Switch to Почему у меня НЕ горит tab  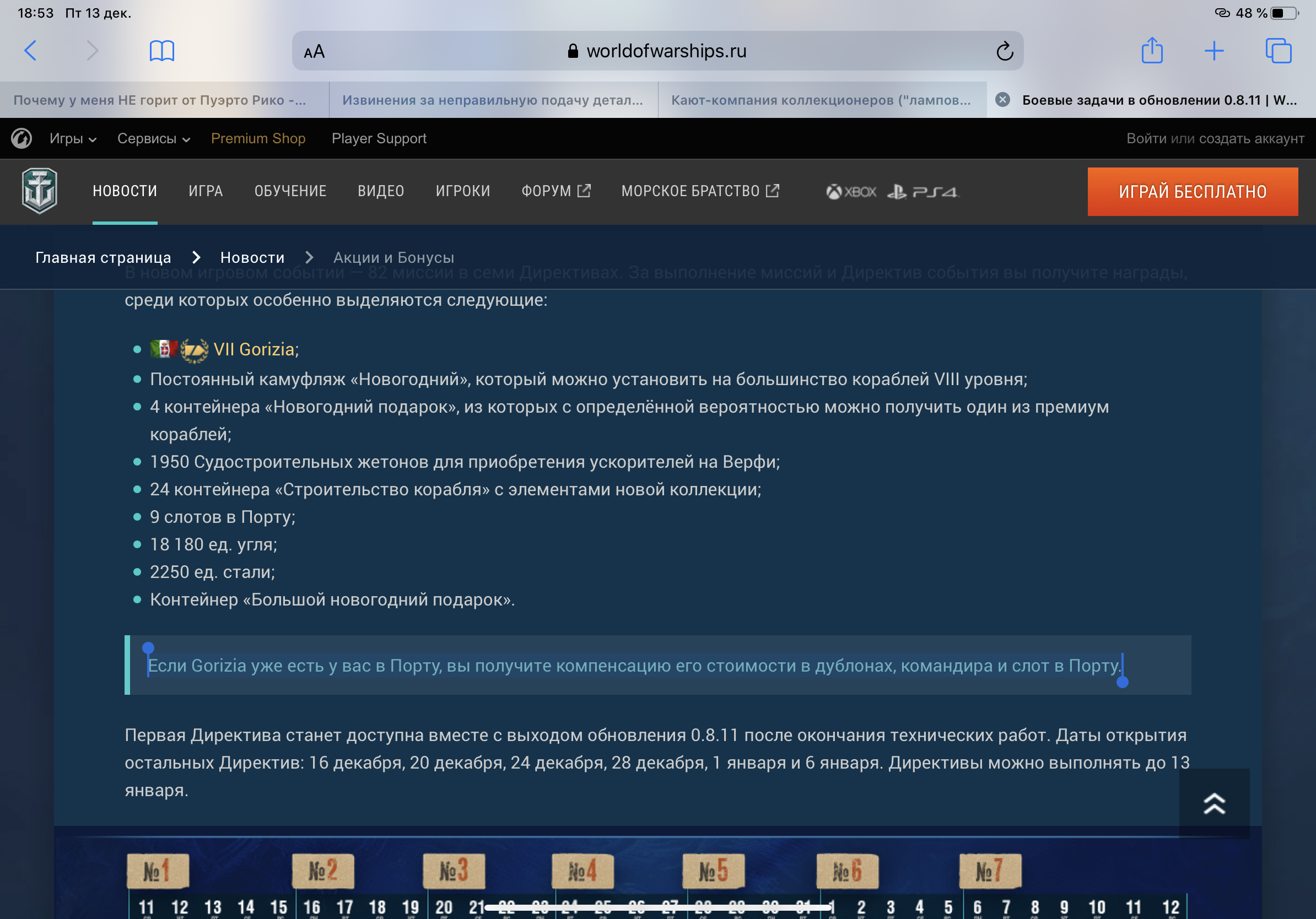click(x=164, y=100)
